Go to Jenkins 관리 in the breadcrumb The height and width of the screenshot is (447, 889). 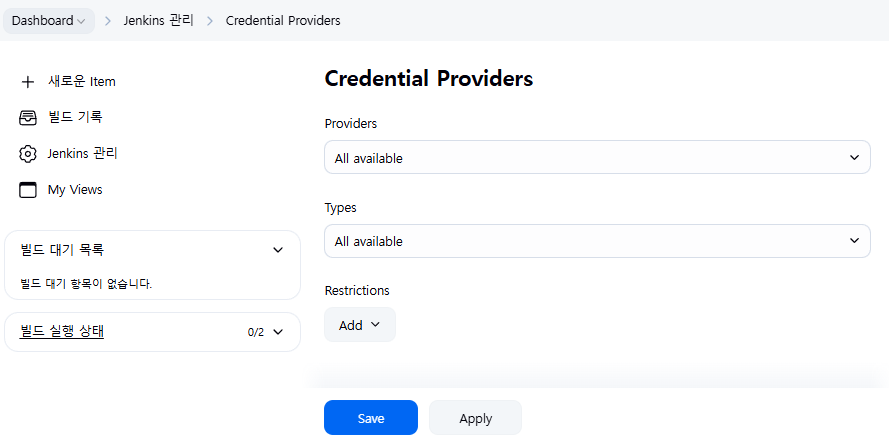(x=159, y=21)
